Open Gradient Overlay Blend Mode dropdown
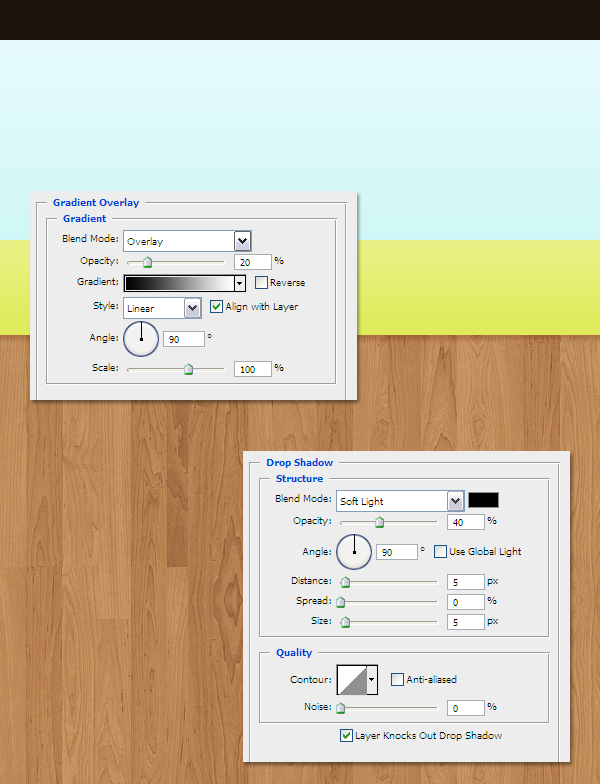The width and height of the screenshot is (600, 784). pos(187,241)
